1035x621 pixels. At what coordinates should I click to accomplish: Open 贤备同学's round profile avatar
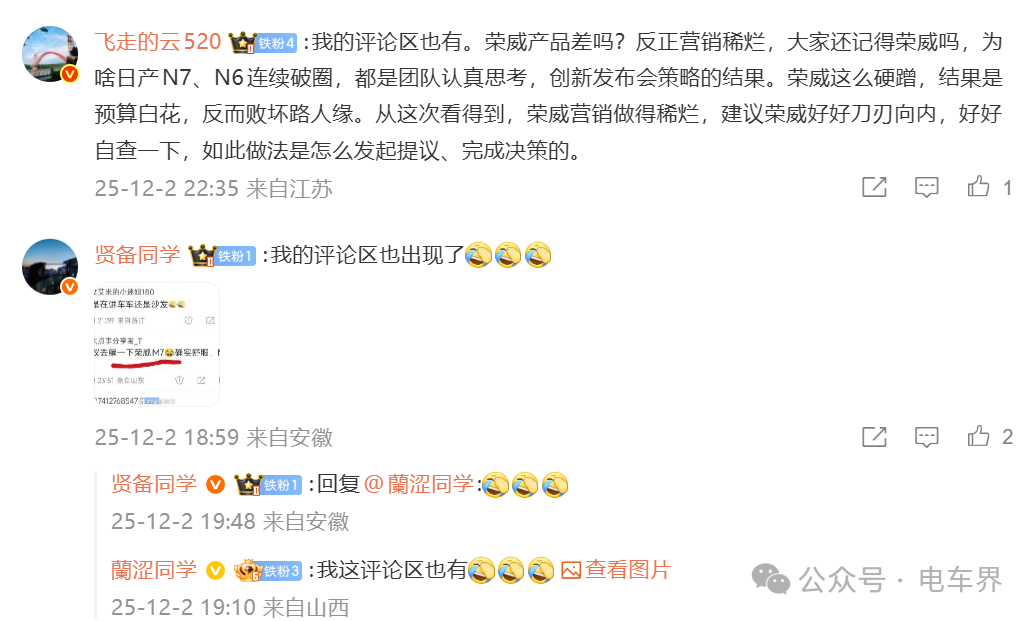tap(50, 267)
